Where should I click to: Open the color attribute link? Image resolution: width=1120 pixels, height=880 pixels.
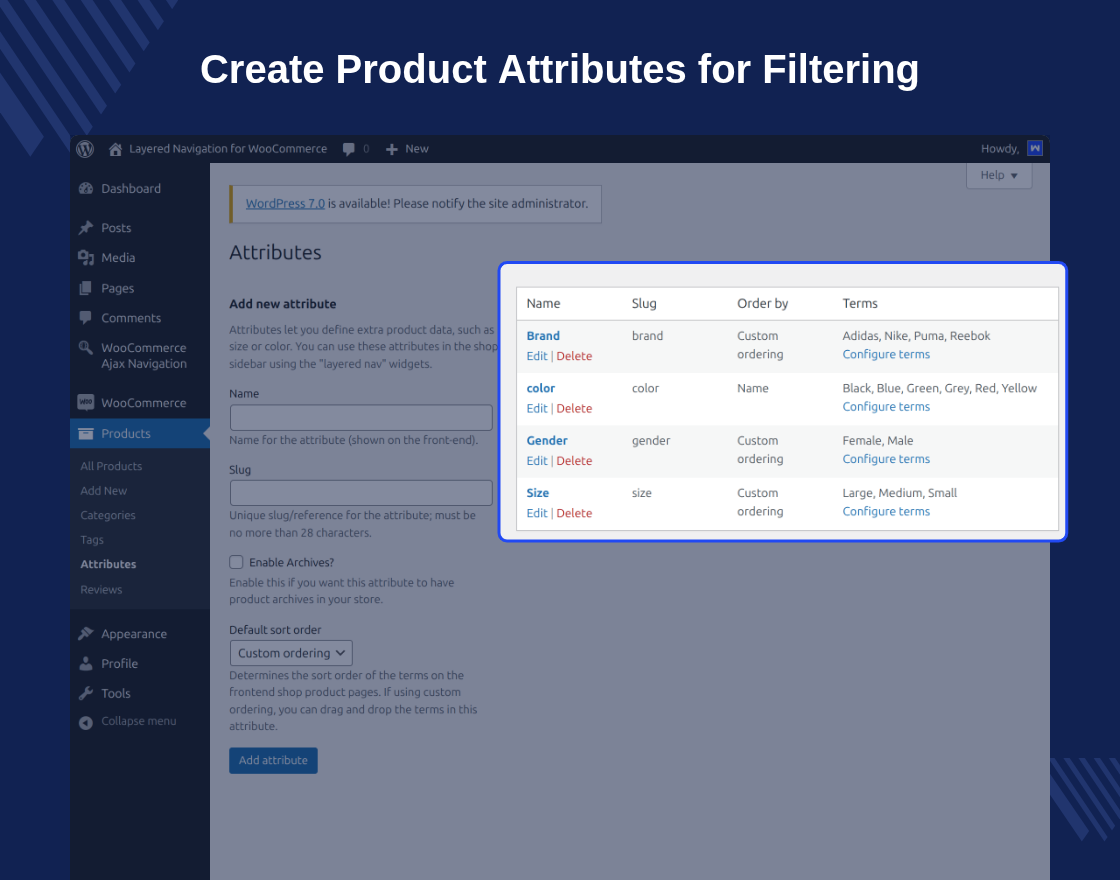pos(541,389)
